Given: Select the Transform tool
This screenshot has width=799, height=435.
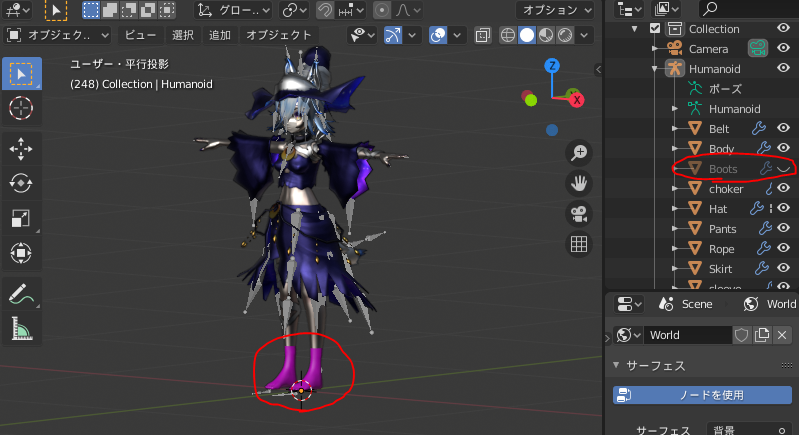Looking at the screenshot, I should tap(21, 253).
